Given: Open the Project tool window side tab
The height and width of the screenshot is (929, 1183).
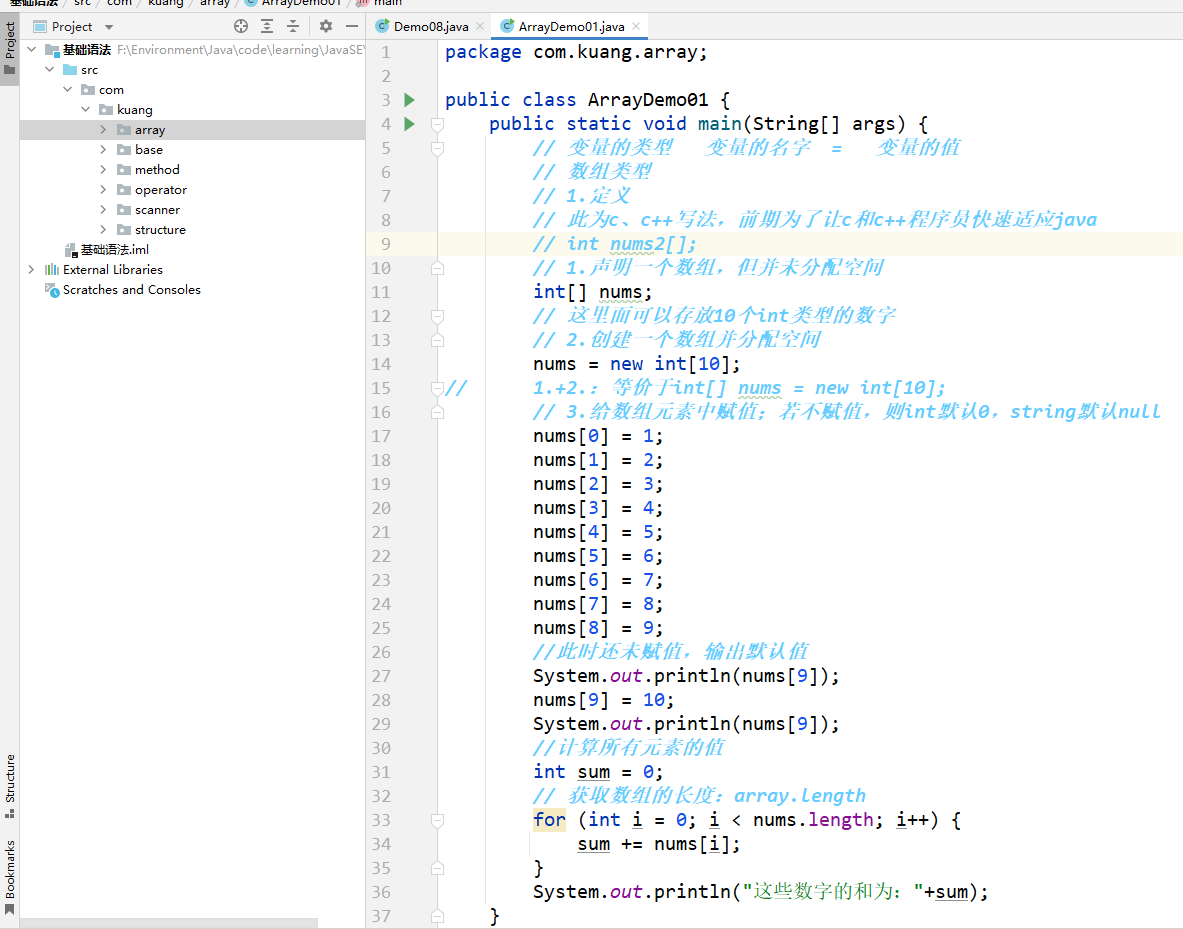Looking at the screenshot, I should [9, 48].
